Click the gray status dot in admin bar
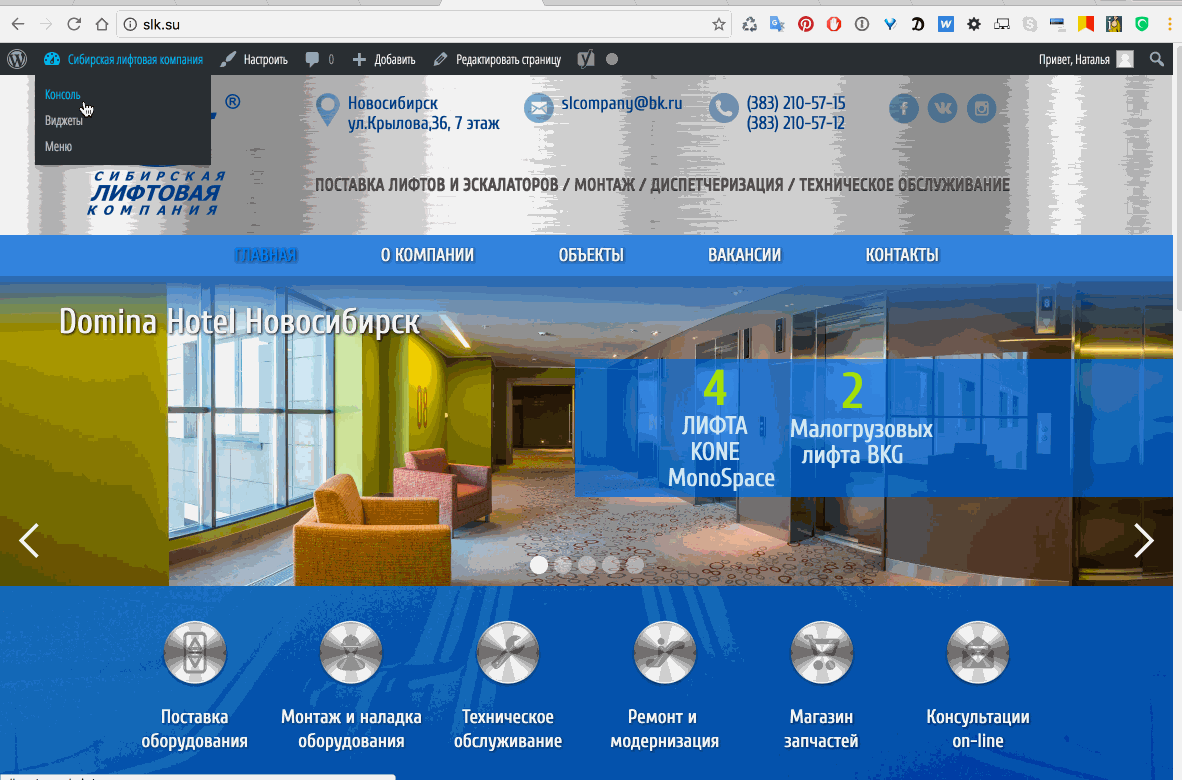 [611, 59]
